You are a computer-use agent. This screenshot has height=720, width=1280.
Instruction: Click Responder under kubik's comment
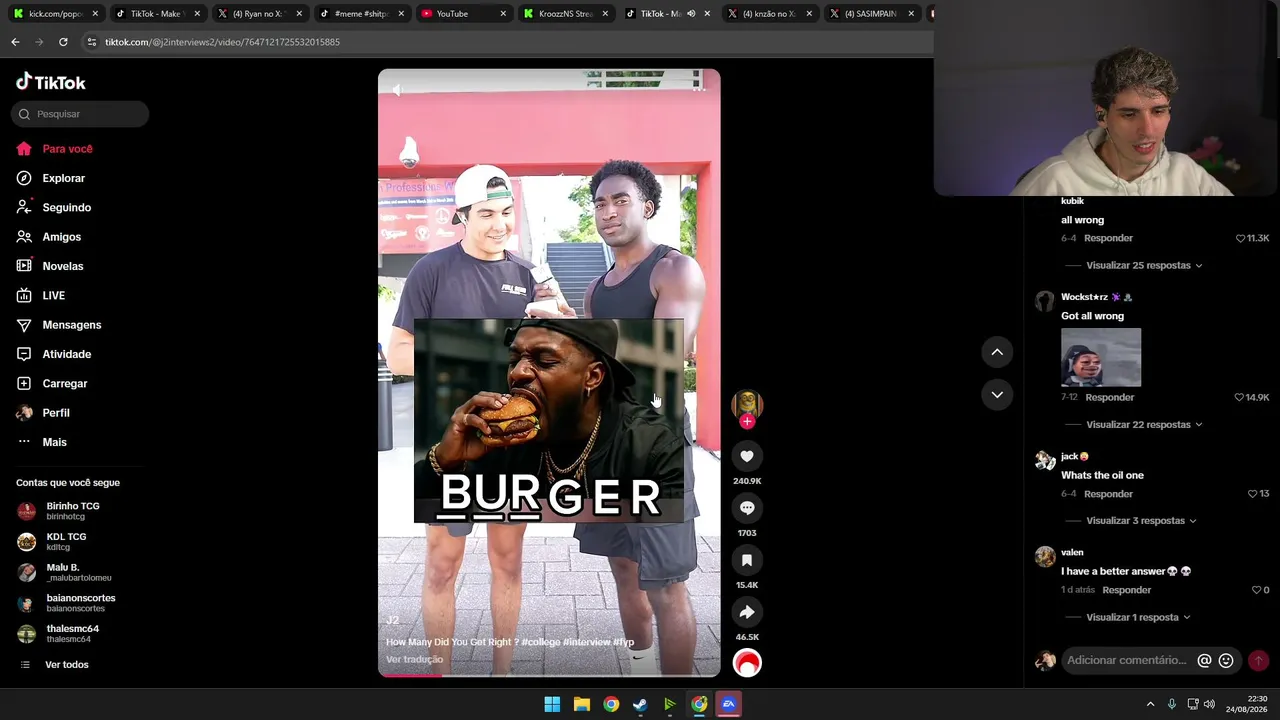click(1108, 238)
